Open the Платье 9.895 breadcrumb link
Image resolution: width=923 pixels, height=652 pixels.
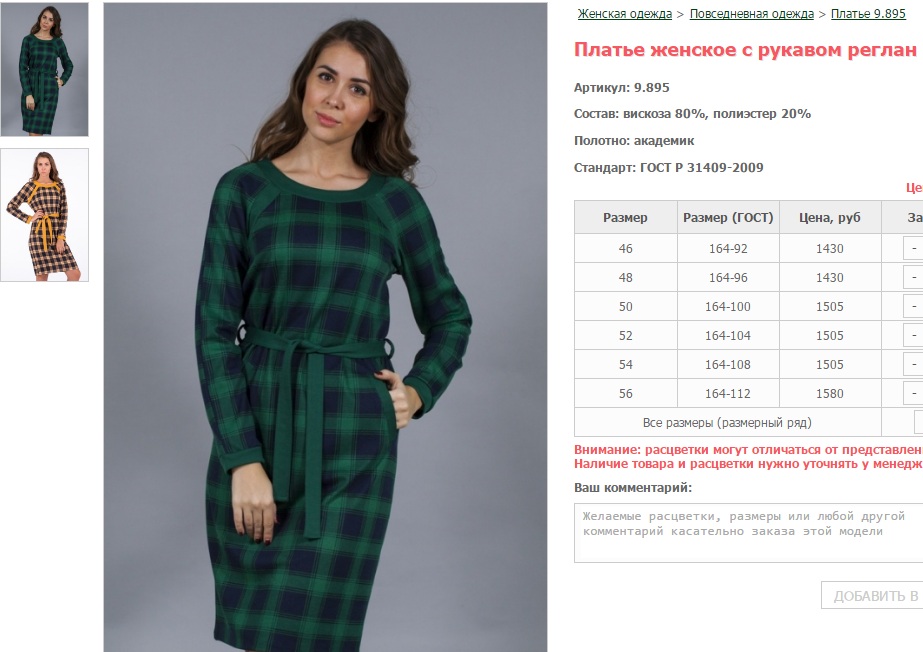click(868, 14)
